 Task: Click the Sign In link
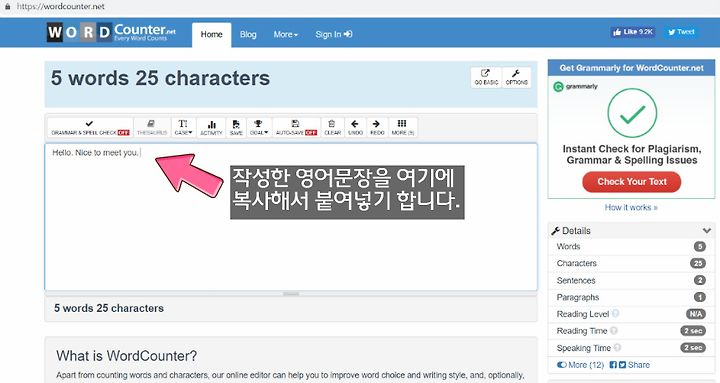point(334,34)
